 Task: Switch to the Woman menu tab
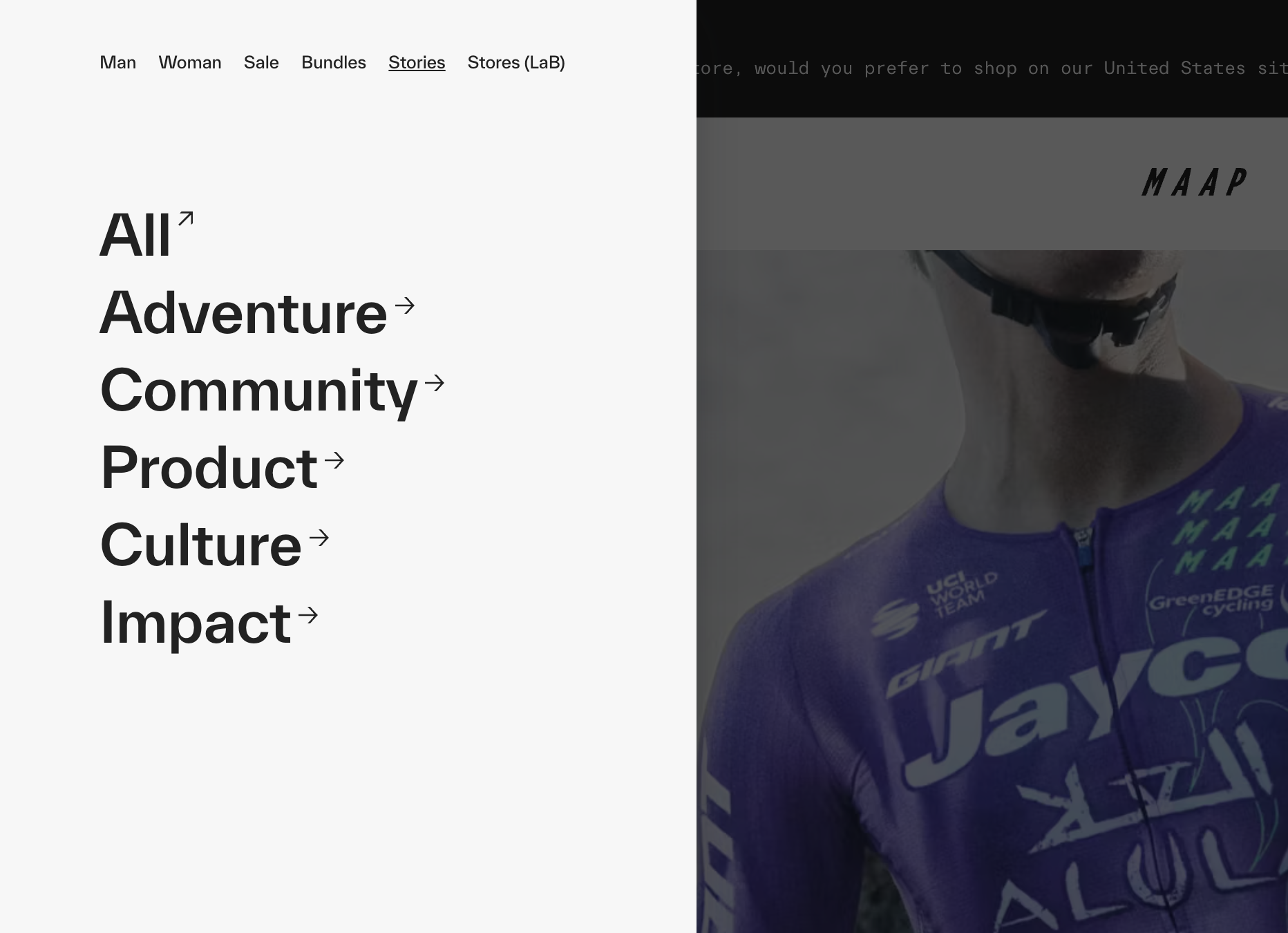coord(190,63)
